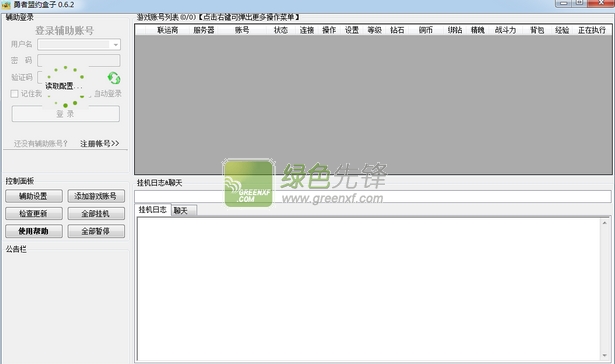Click the 背包 column header

coord(537,30)
